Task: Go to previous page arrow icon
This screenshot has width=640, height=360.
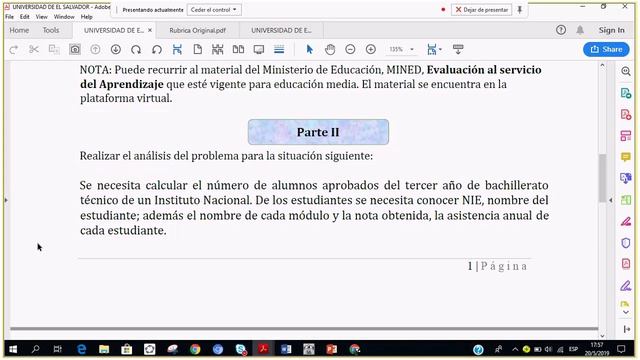Action: (95, 50)
